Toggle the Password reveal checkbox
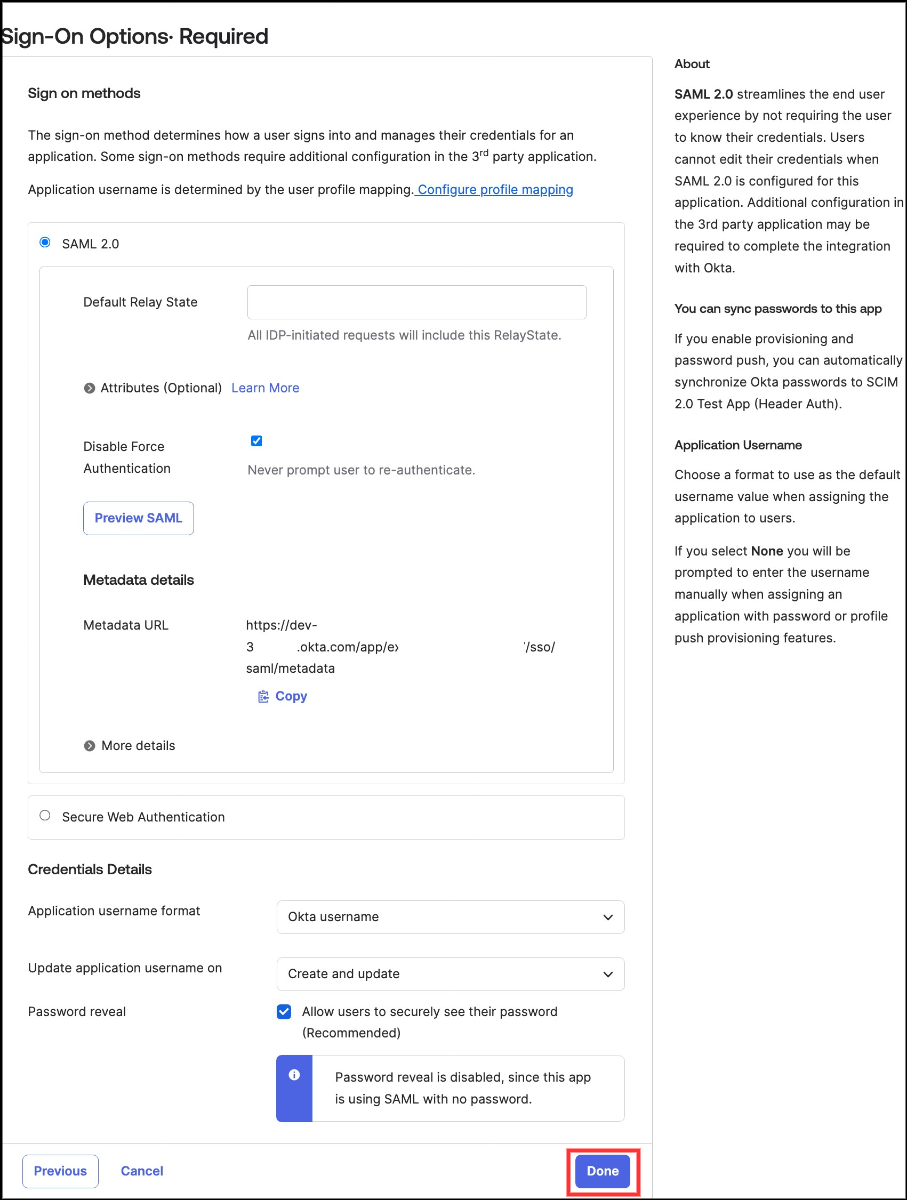 point(284,1012)
